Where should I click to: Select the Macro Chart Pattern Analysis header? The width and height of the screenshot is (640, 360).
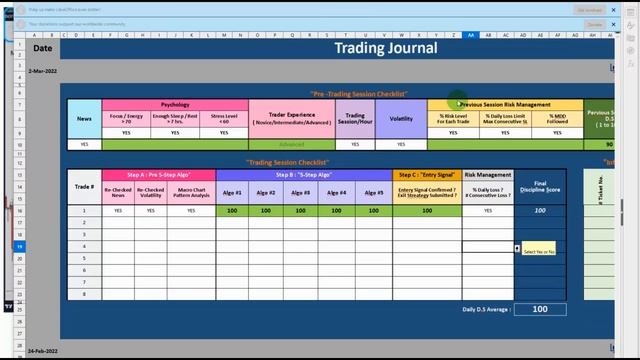click(x=191, y=193)
